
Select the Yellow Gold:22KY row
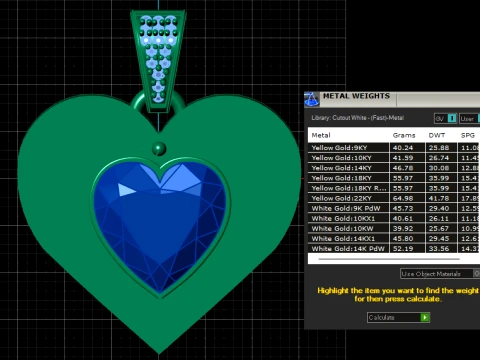point(394,198)
